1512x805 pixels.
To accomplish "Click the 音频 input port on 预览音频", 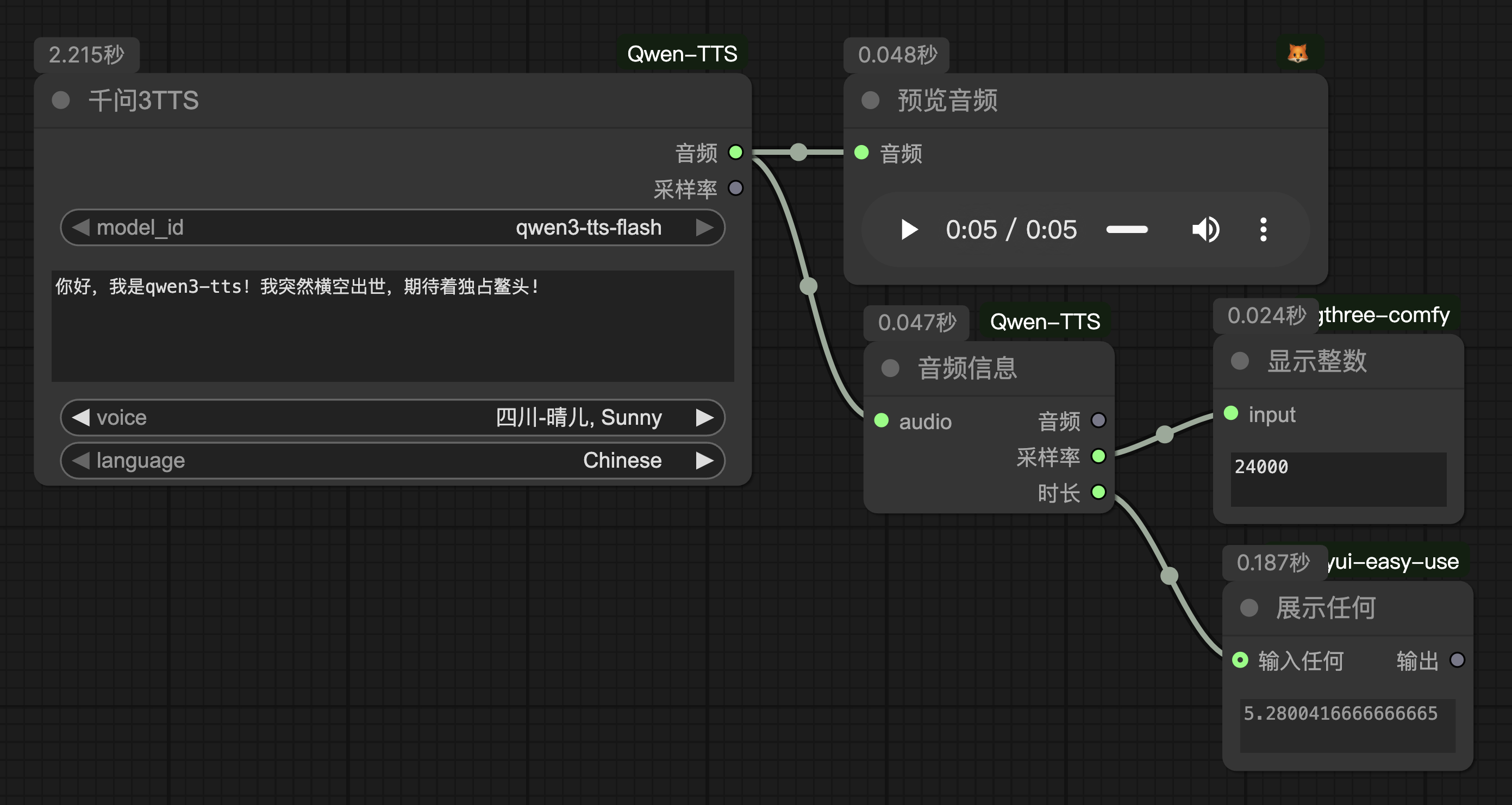I will (861, 153).
